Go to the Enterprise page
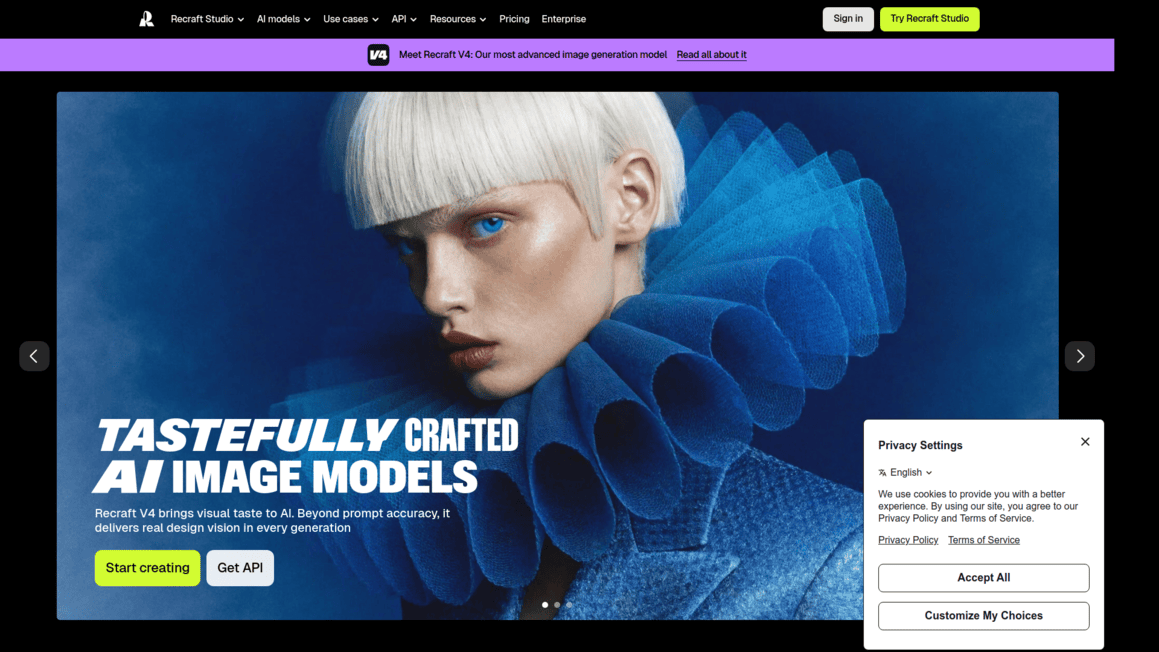This screenshot has height=652, width=1159. [563, 19]
